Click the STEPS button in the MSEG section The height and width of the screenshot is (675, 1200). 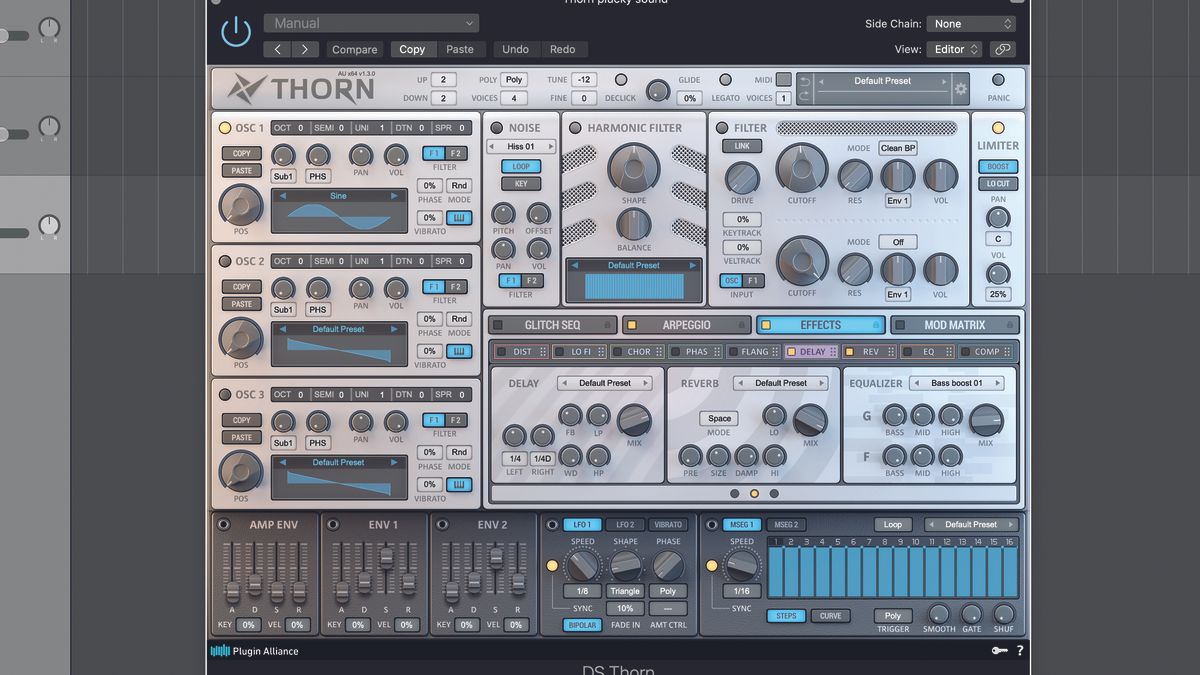point(786,615)
